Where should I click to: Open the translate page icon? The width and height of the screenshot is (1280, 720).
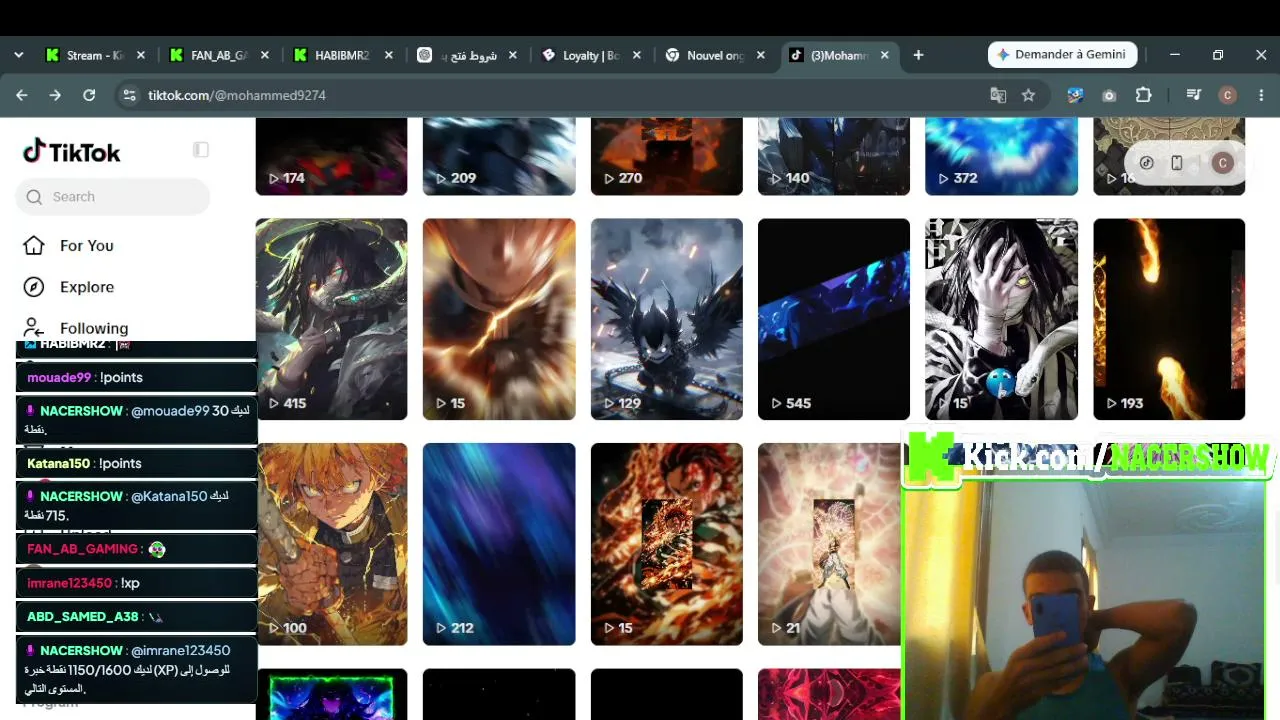coord(998,95)
